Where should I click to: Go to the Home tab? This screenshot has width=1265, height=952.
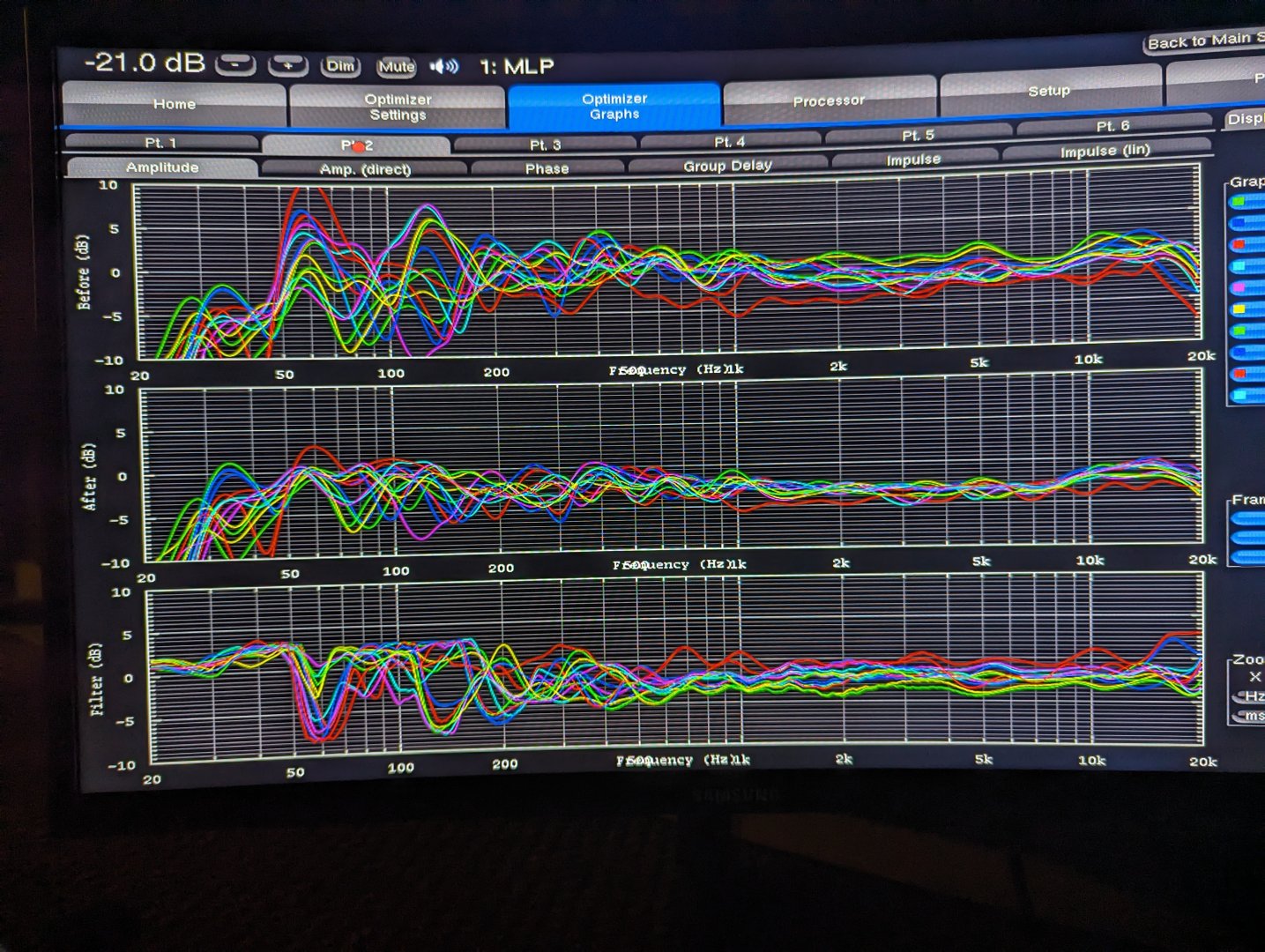pyautogui.click(x=175, y=104)
